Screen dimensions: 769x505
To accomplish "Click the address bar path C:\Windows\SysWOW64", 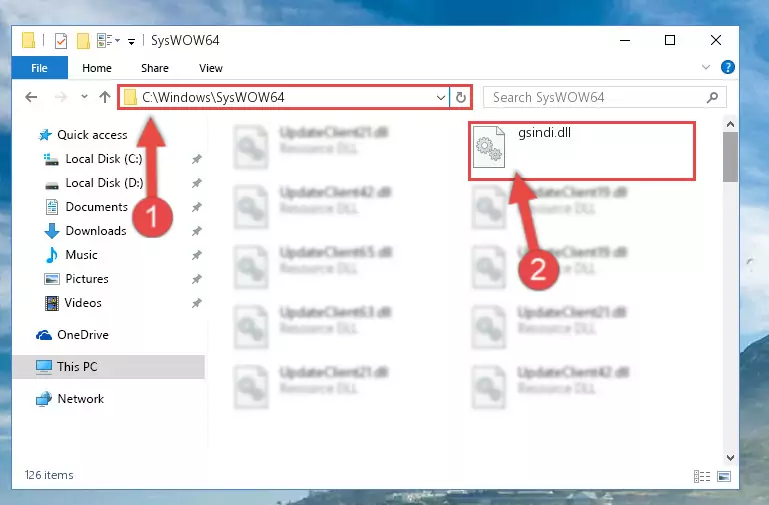I will tap(213, 97).
